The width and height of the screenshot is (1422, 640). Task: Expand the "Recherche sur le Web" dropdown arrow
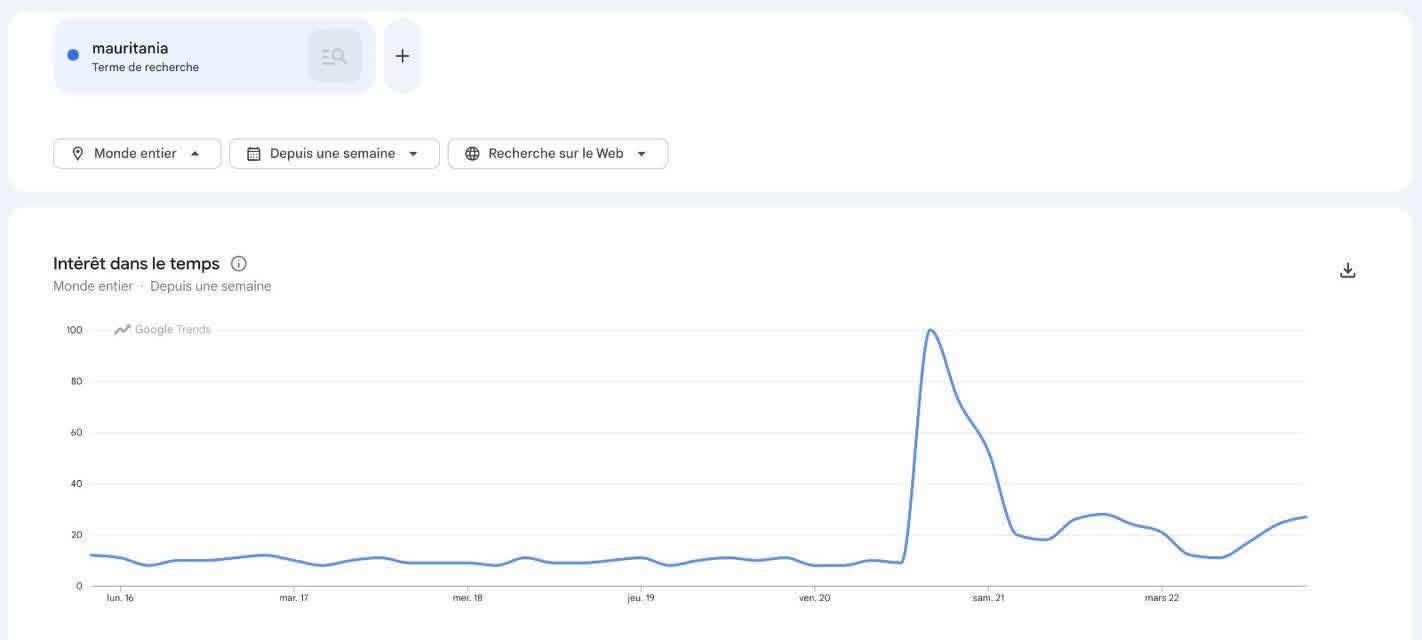point(641,154)
